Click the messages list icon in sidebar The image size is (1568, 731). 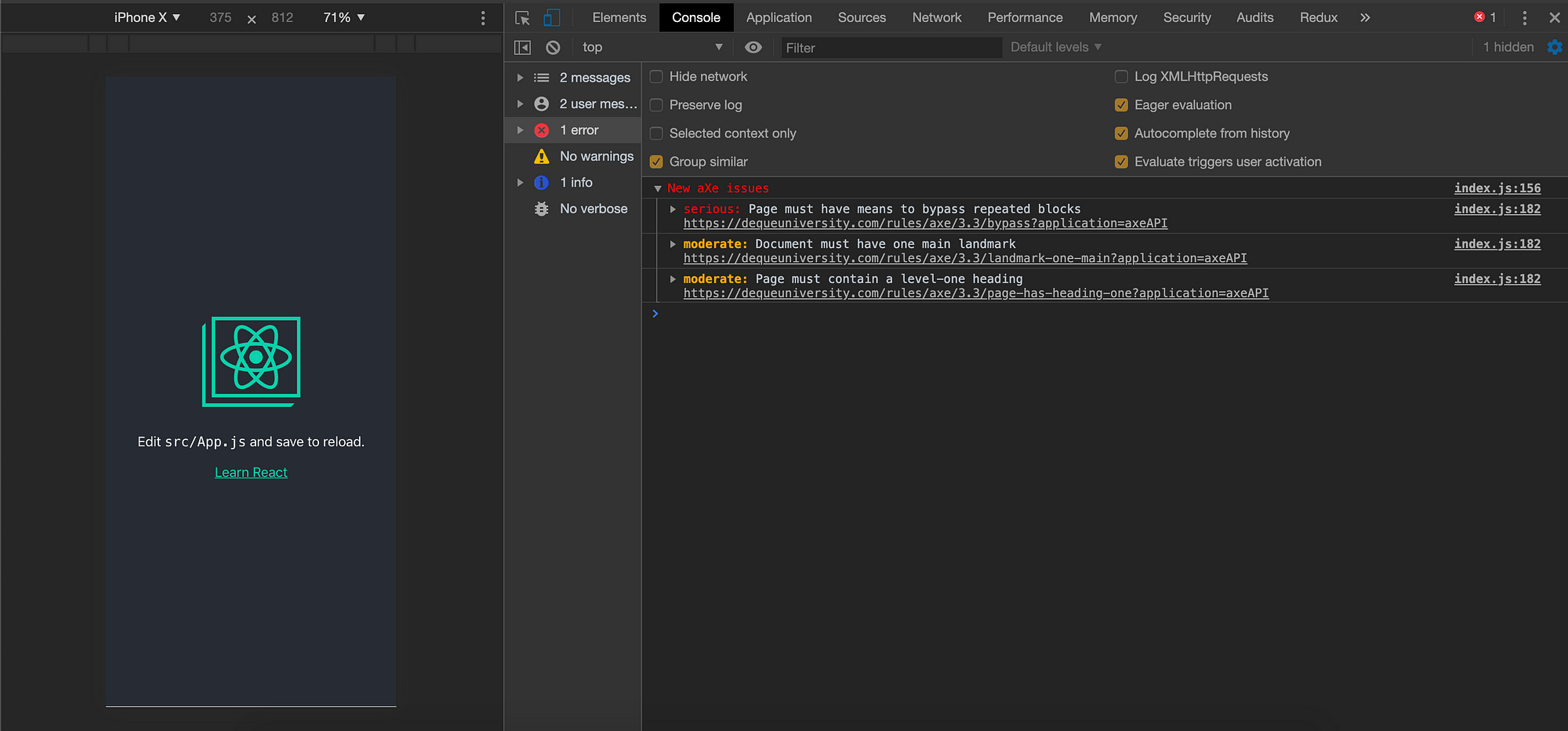click(541, 78)
